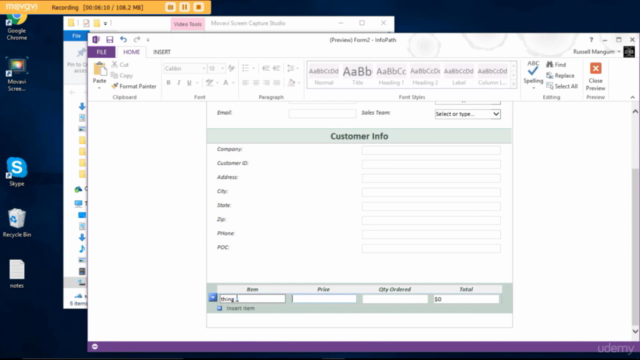Apply the Heading 2 font style

pyautogui.click(x=425, y=75)
